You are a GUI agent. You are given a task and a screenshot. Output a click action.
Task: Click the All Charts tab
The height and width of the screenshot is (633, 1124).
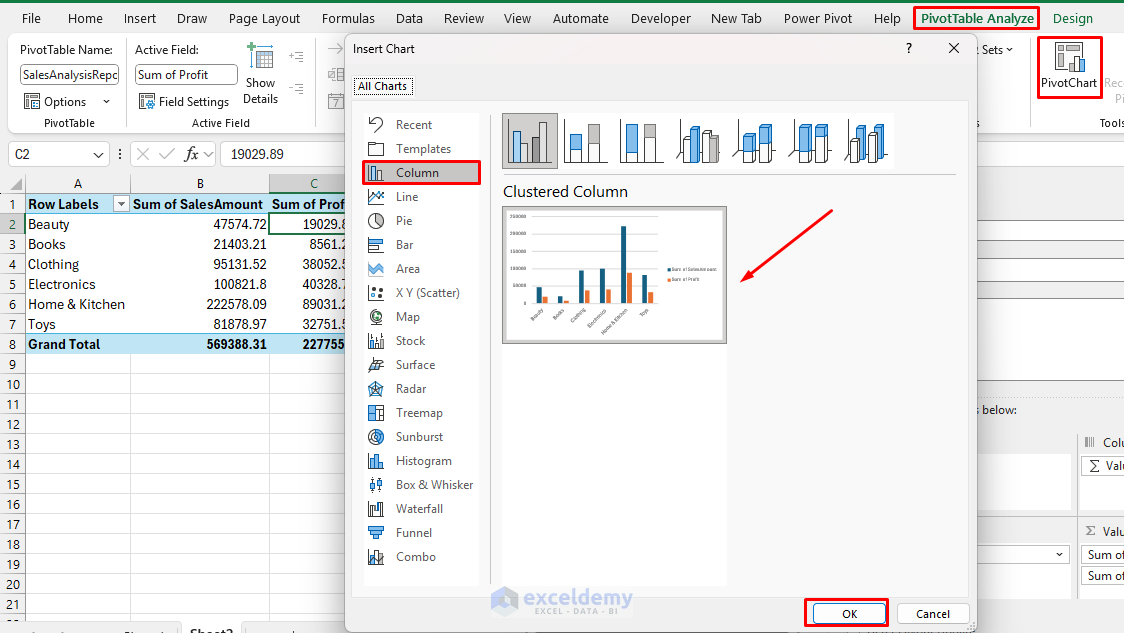coord(383,85)
